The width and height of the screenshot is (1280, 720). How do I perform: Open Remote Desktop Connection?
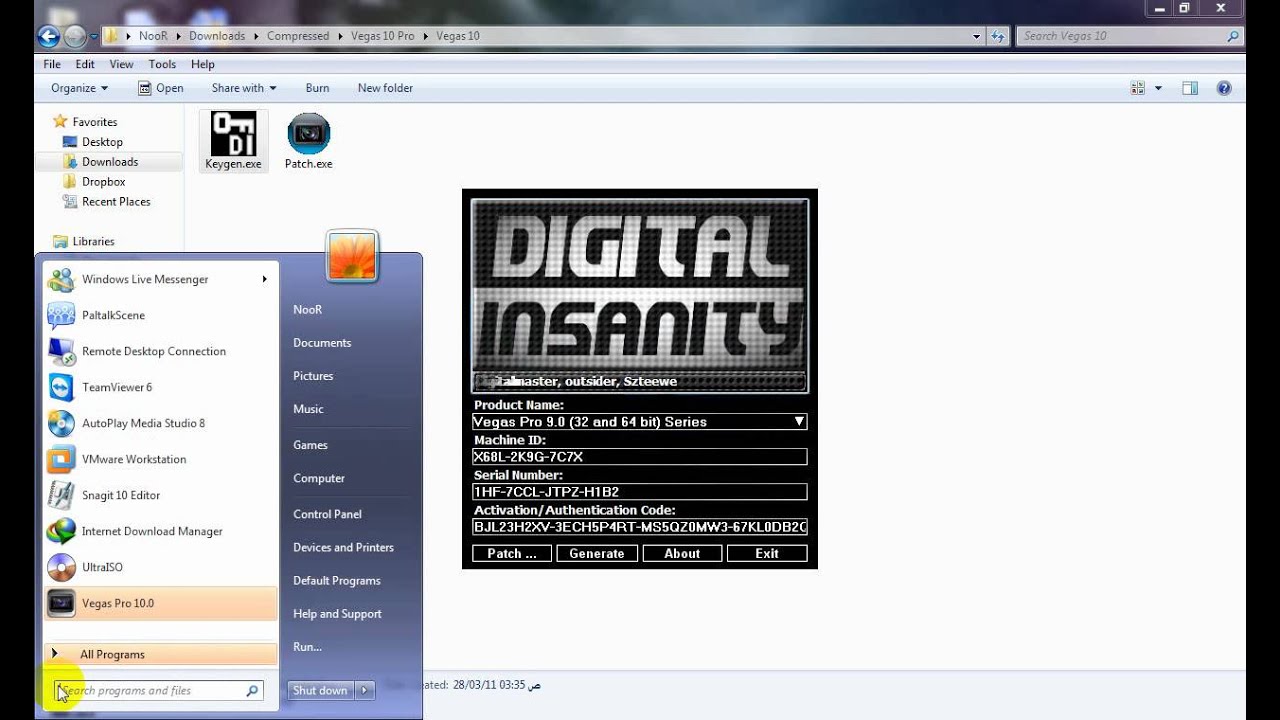pos(158,351)
